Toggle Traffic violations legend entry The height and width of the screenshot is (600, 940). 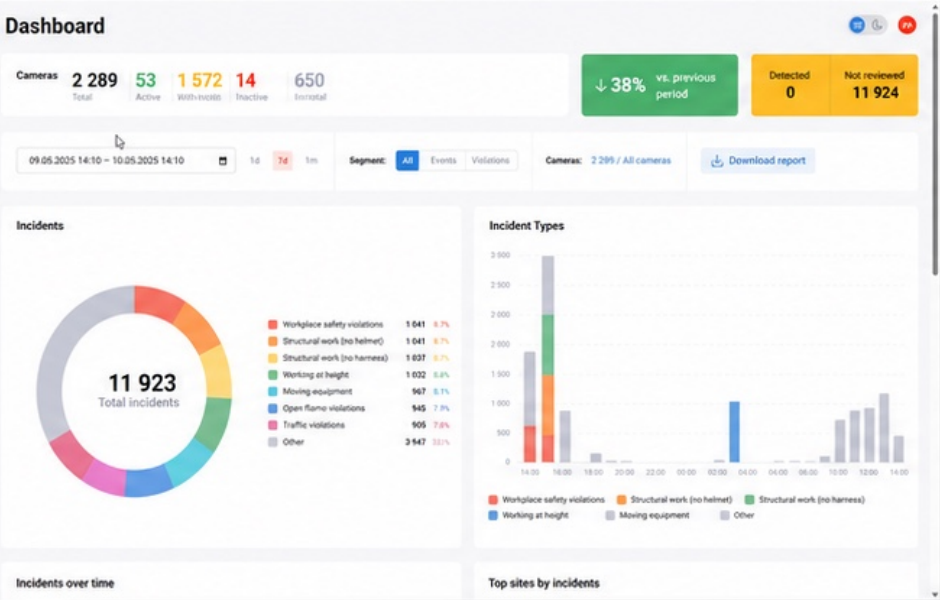pos(306,425)
